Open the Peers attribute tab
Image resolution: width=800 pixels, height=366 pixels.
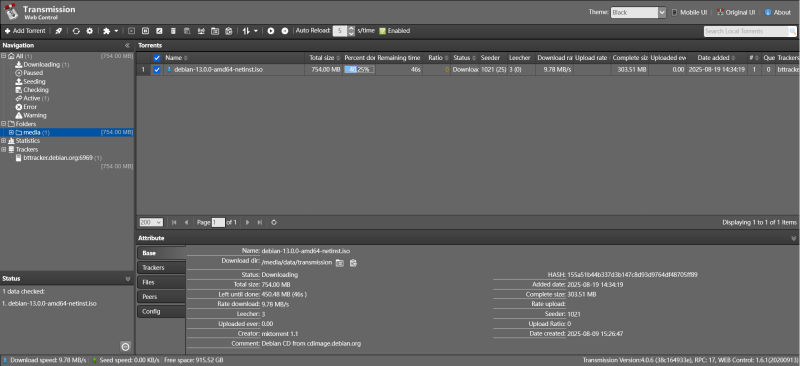161,297
